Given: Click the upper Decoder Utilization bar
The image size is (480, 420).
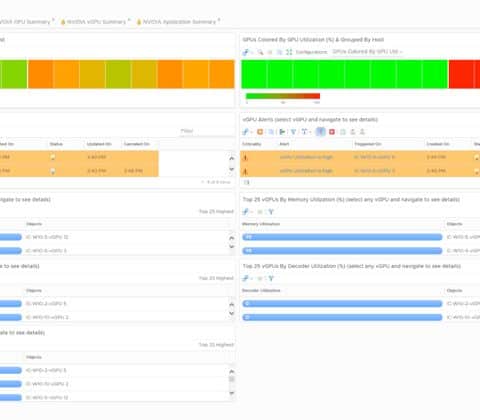Looking at the screenshot, I should tap(342, 304).
